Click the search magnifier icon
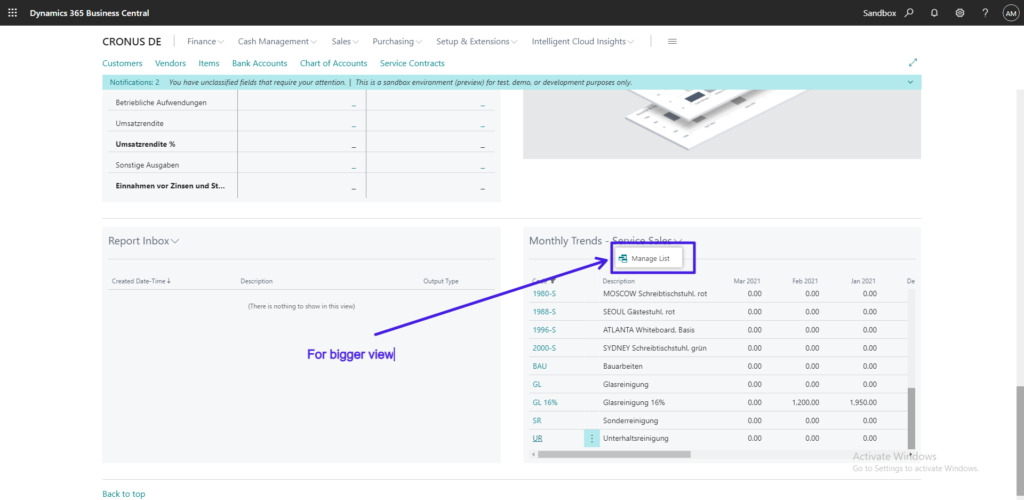This screenshot has height=500, width=1024. [x=909, y=13]
